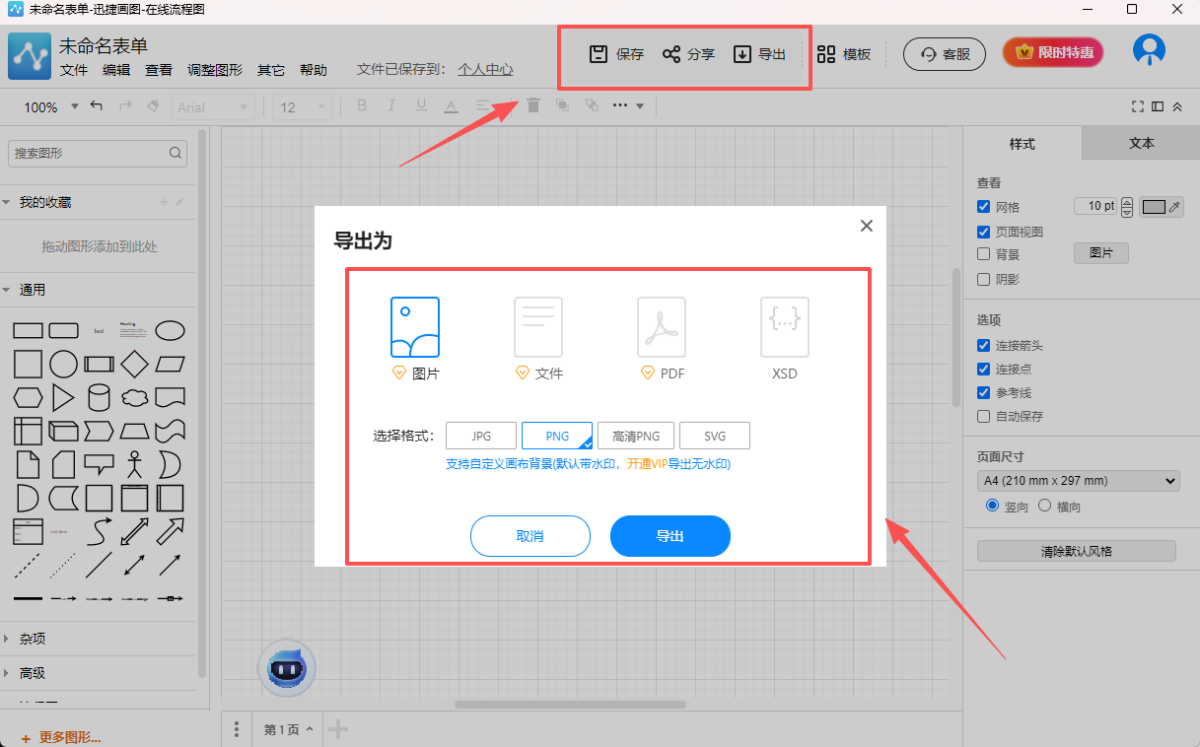Click the Save (保存) icon in header
Screen dimensions: 1200x747
click(x=598, y=54)
